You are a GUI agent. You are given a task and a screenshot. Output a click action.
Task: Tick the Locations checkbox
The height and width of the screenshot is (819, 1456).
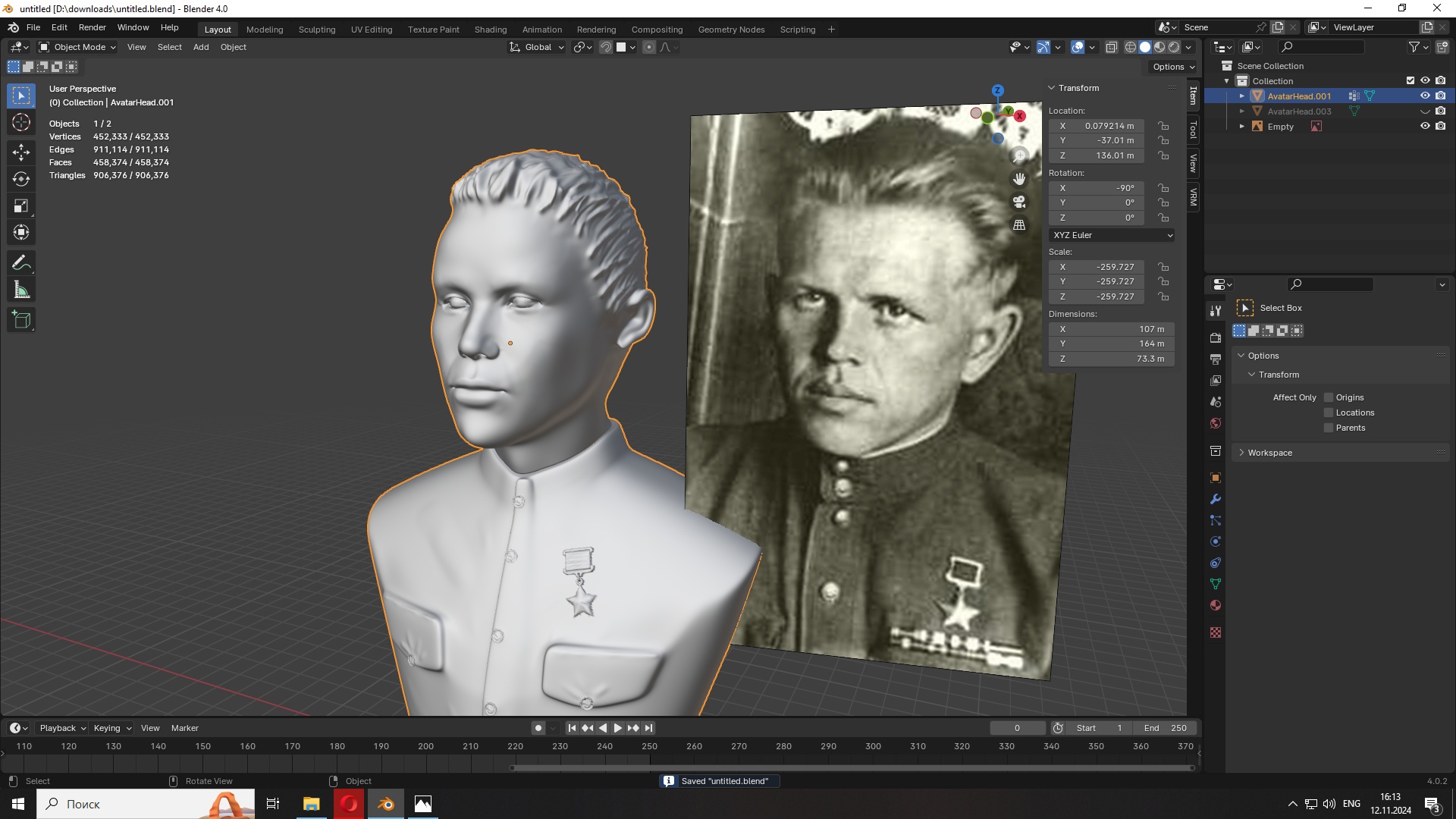(1329, 413)
